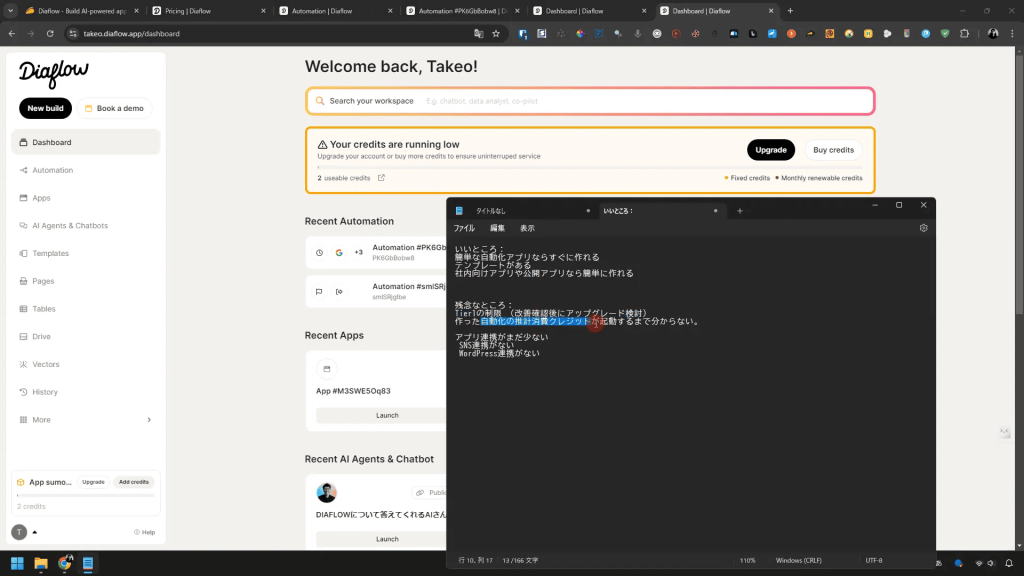Click the New build button
This screenshot has height=576, width=1024.
45,108
